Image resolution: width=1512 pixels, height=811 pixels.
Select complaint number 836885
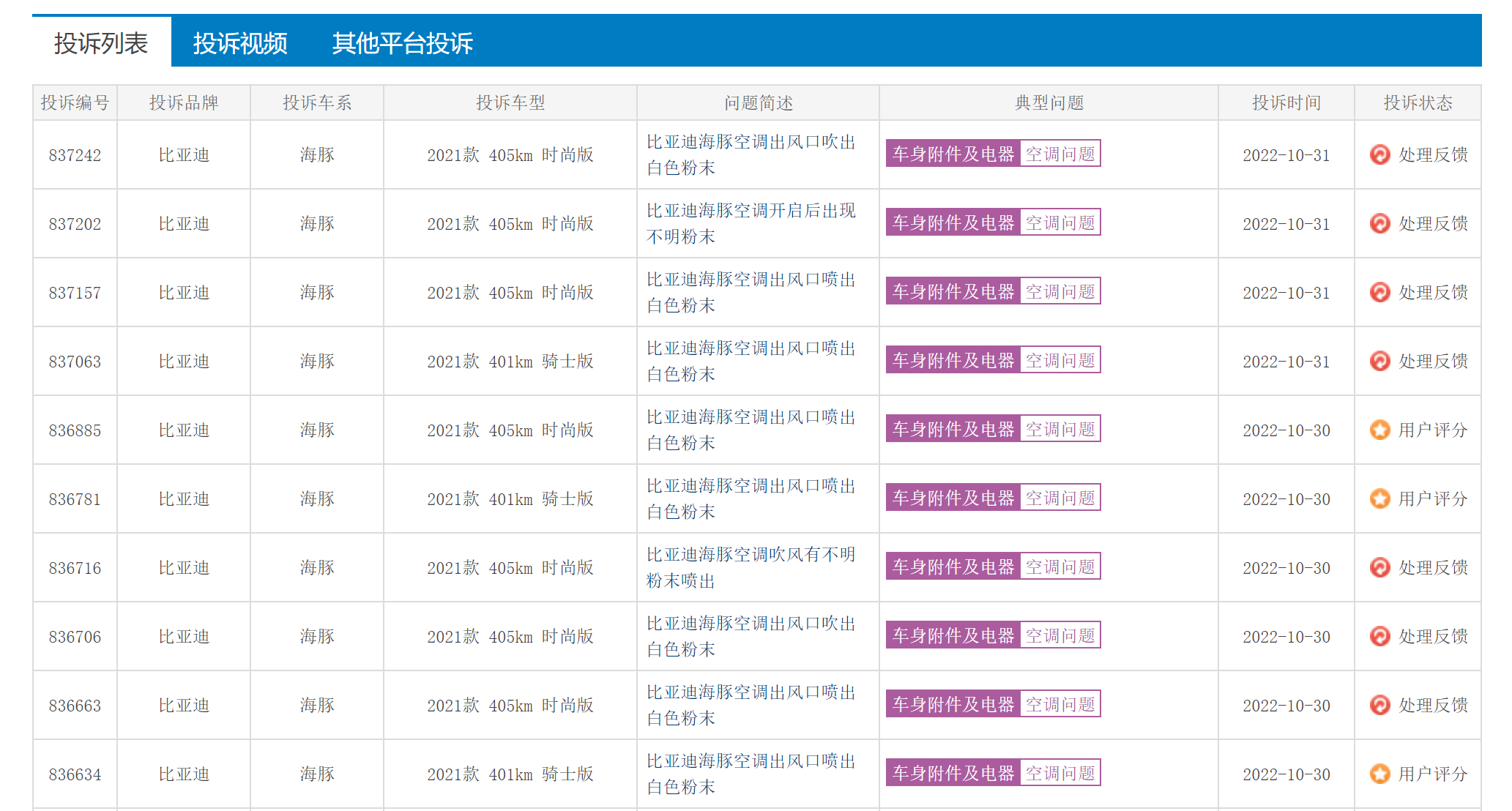(x=75, y=430)
